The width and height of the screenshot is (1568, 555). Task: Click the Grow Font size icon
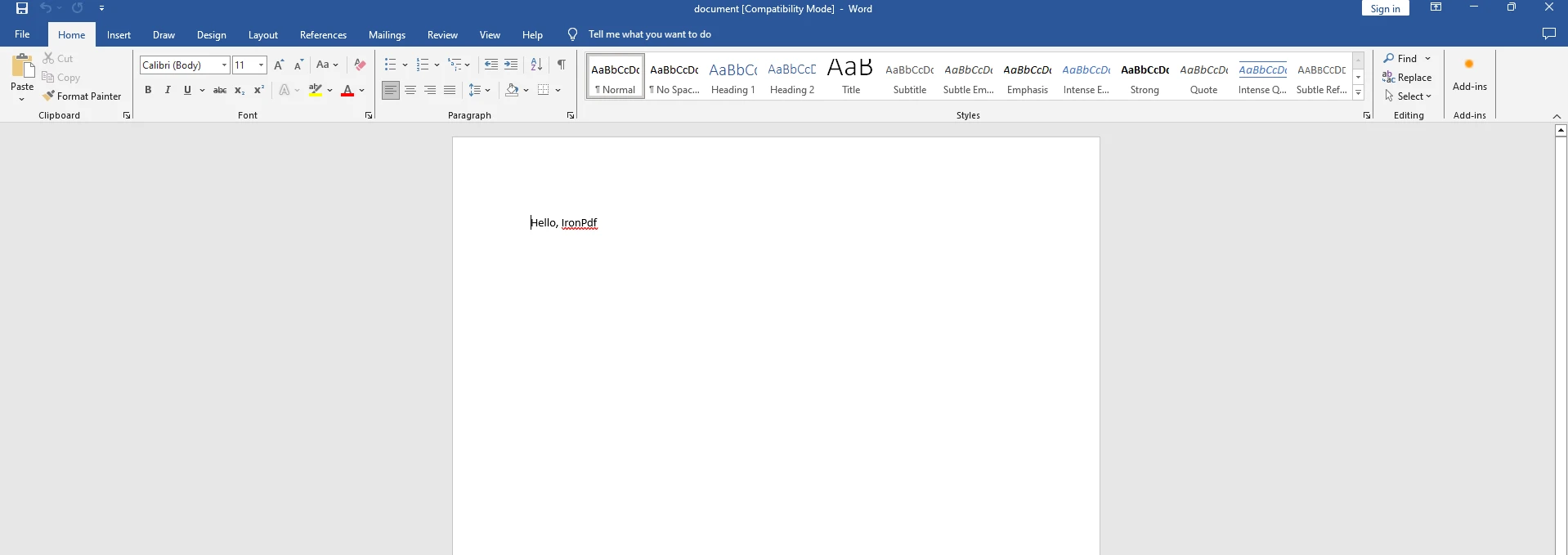pos(279,65)
